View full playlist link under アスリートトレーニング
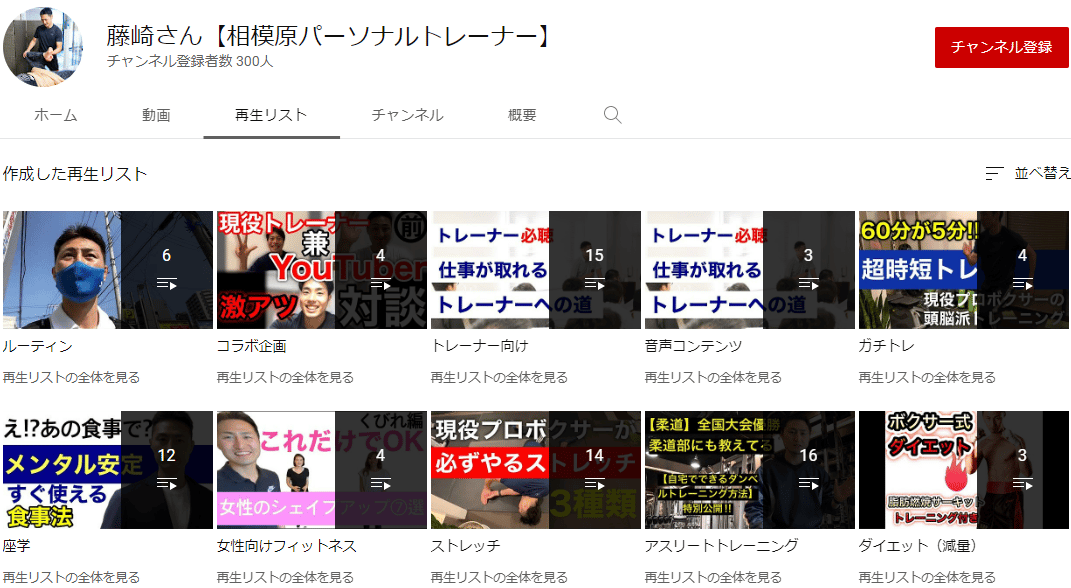1071x588 pixels. [x=713, y=577]
